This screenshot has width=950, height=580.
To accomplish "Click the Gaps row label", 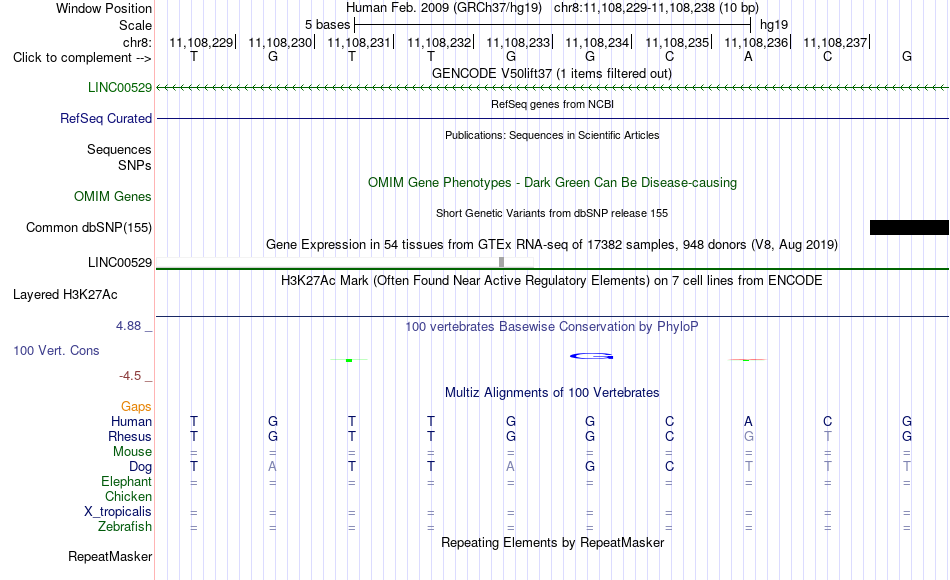I will tap(136, 407).
